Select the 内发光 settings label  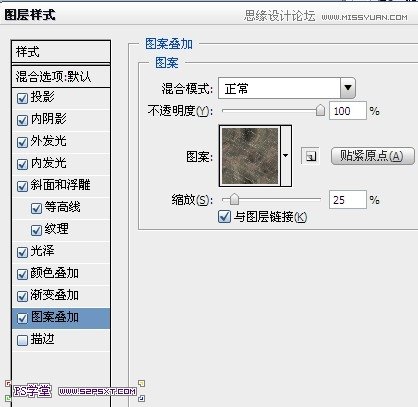click(49, 163)
